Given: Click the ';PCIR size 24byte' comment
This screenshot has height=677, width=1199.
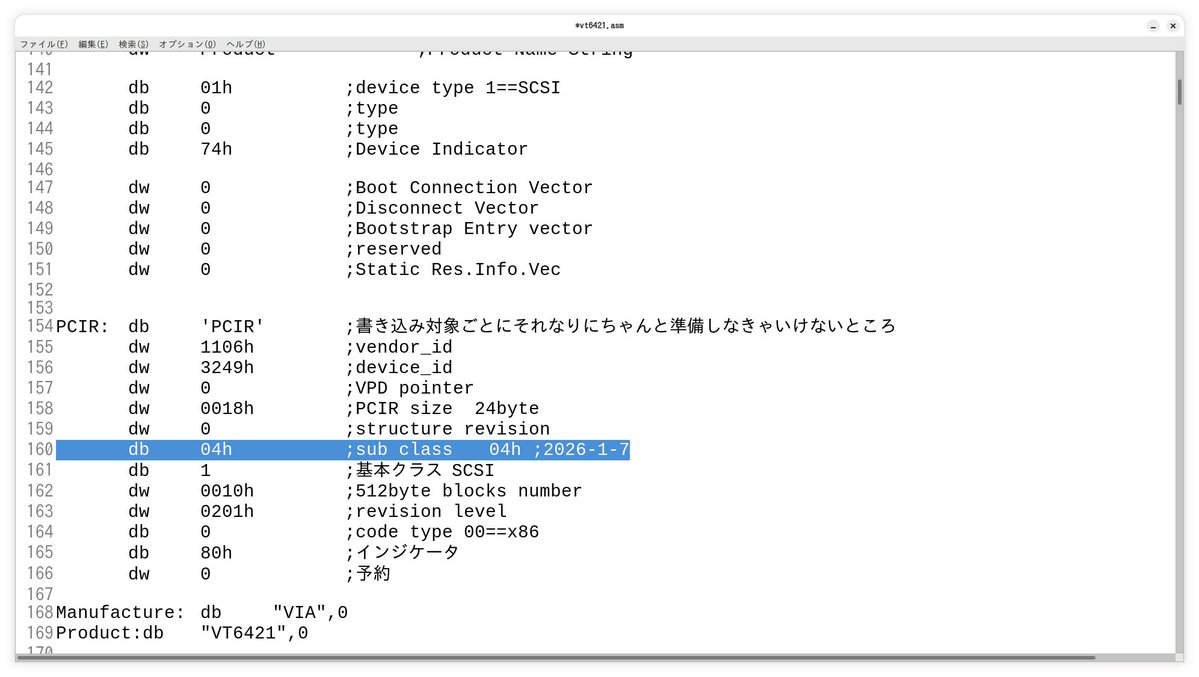Looking at the screenshot, I should (442, 409).
